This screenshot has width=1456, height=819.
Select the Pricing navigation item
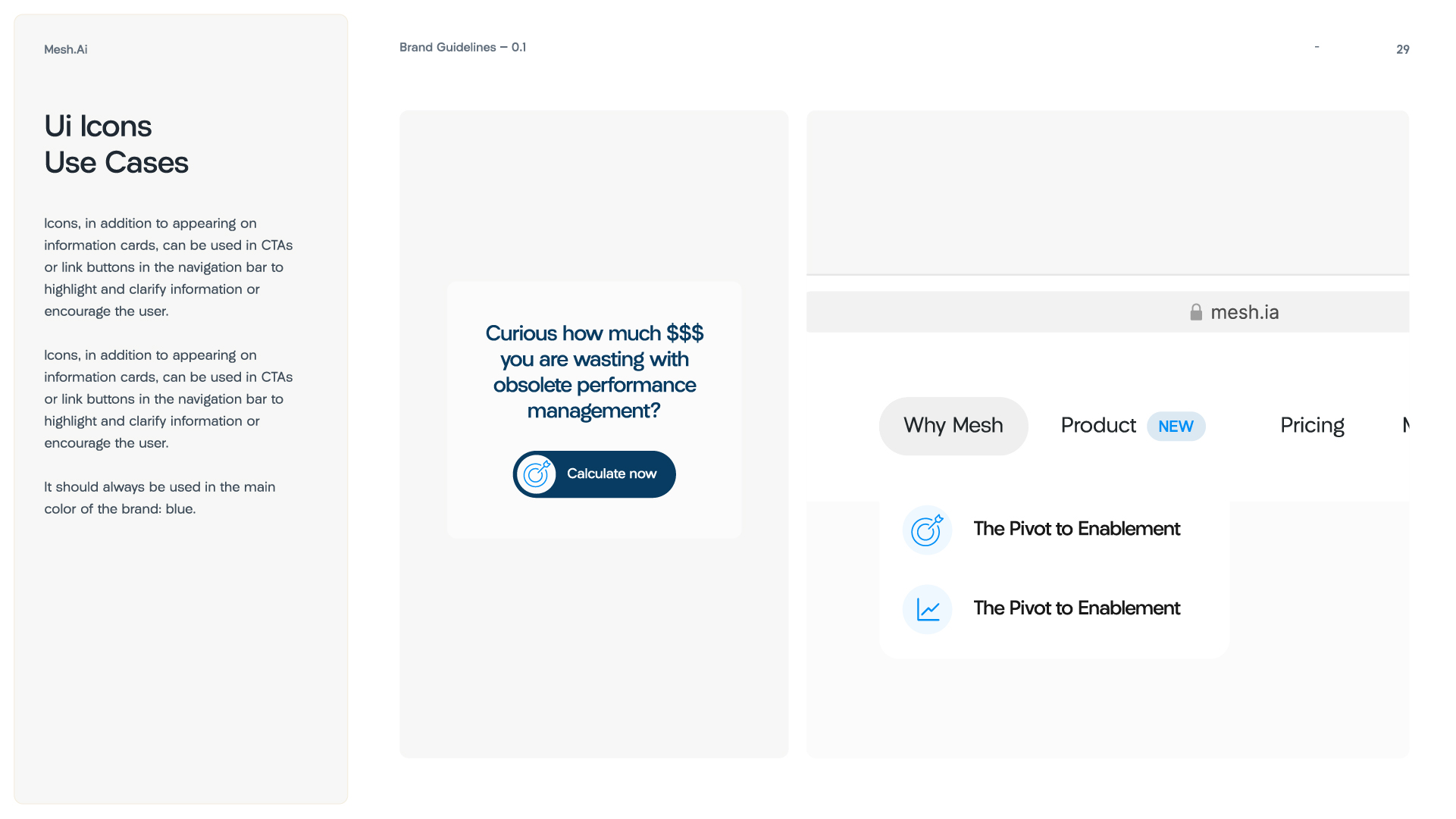click(1312, 426)
